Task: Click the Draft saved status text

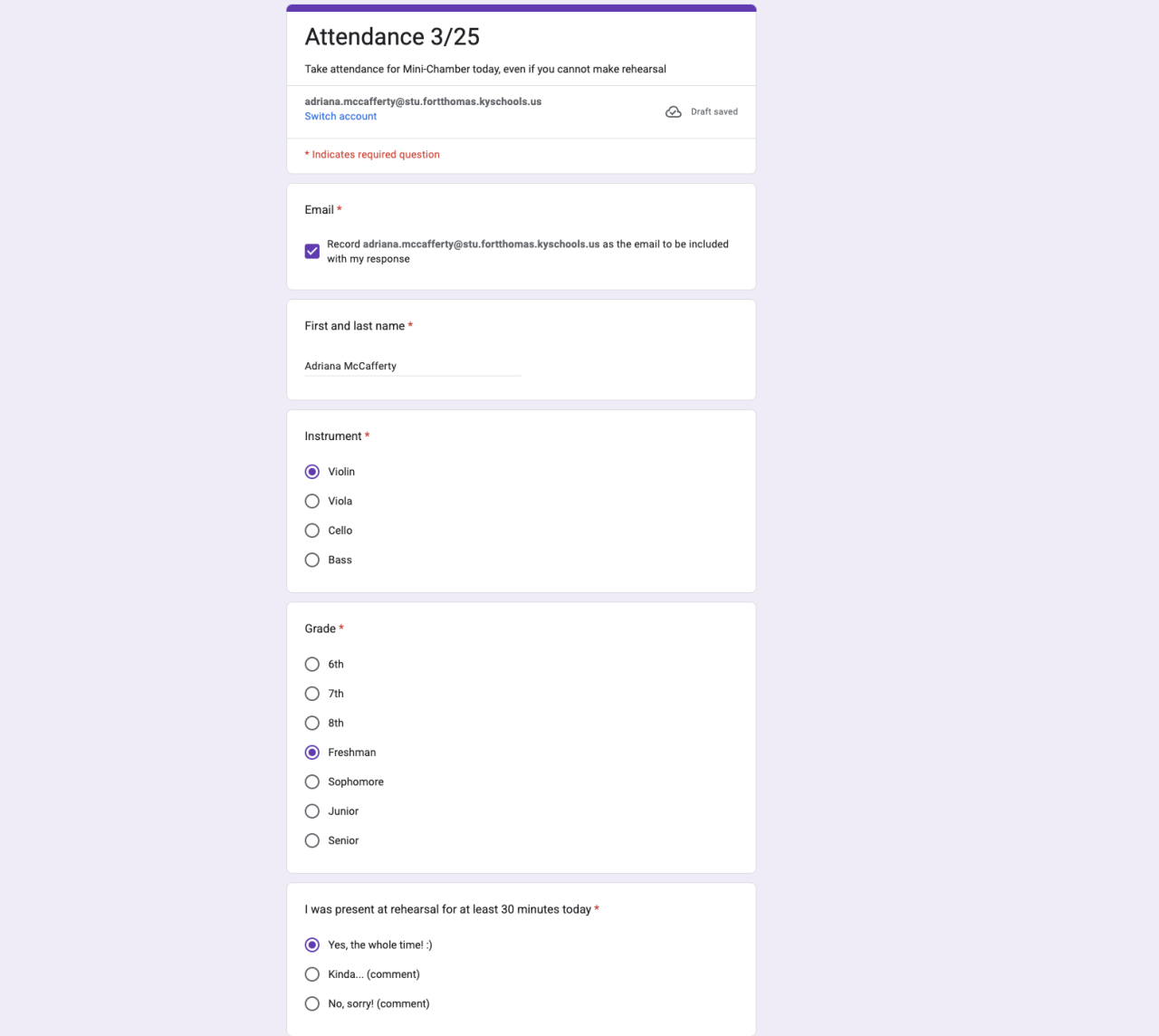Action: point(714,112)
